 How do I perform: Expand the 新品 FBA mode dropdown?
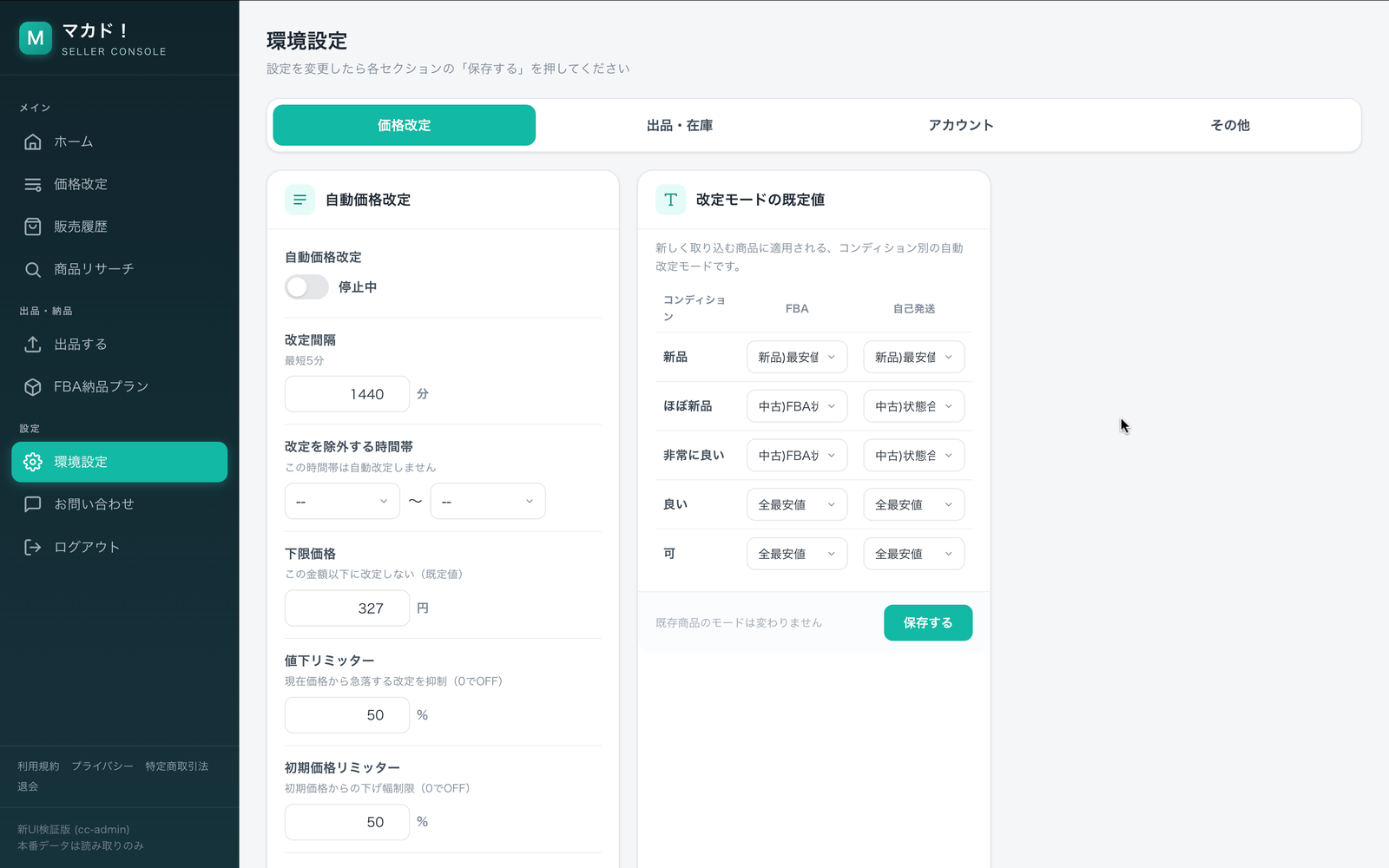(797, 357)
